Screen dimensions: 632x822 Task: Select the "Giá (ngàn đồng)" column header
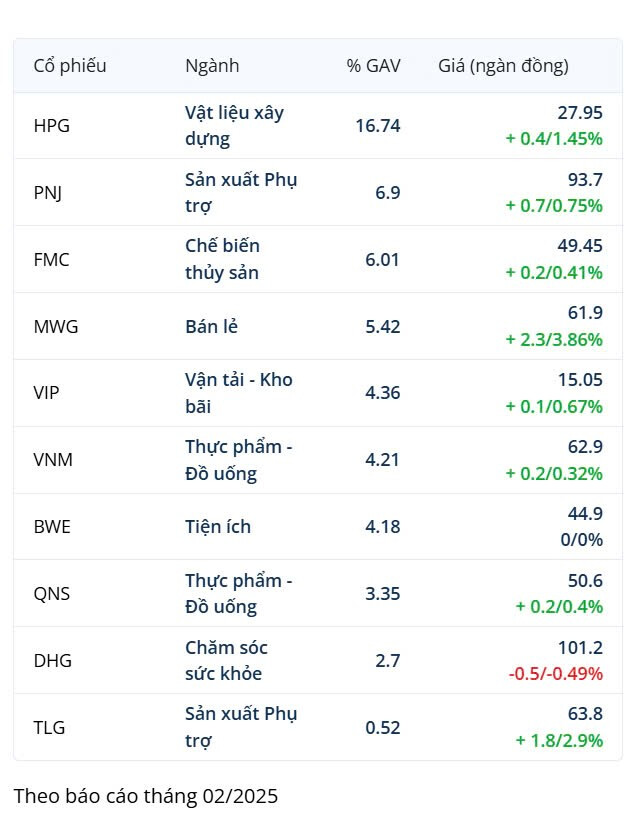tap(503, 66)
